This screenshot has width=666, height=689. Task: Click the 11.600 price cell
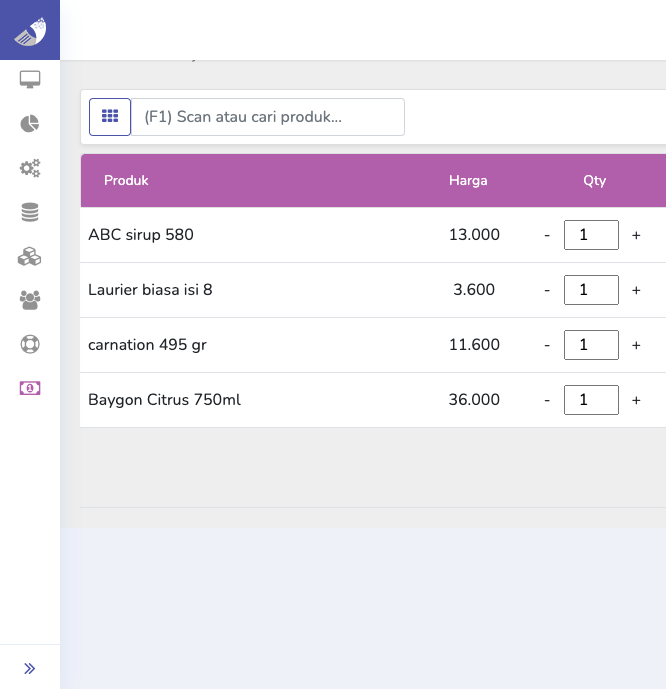pos(474,344)
